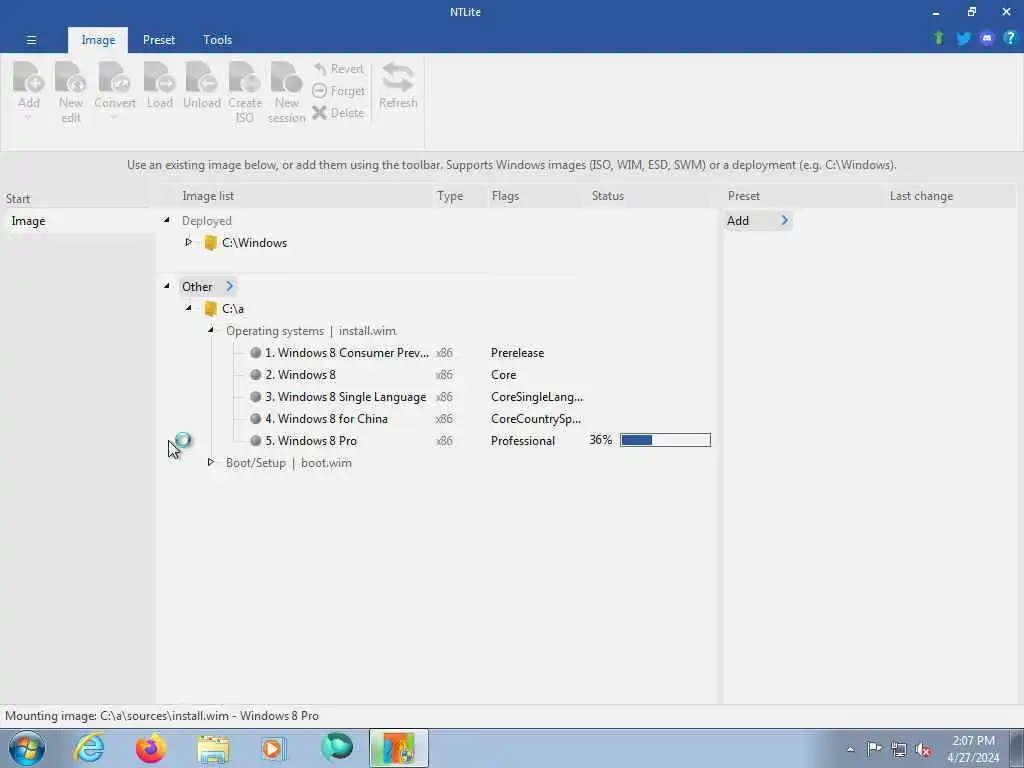Show hidden tray icons arrow

(x=850, y=749)
